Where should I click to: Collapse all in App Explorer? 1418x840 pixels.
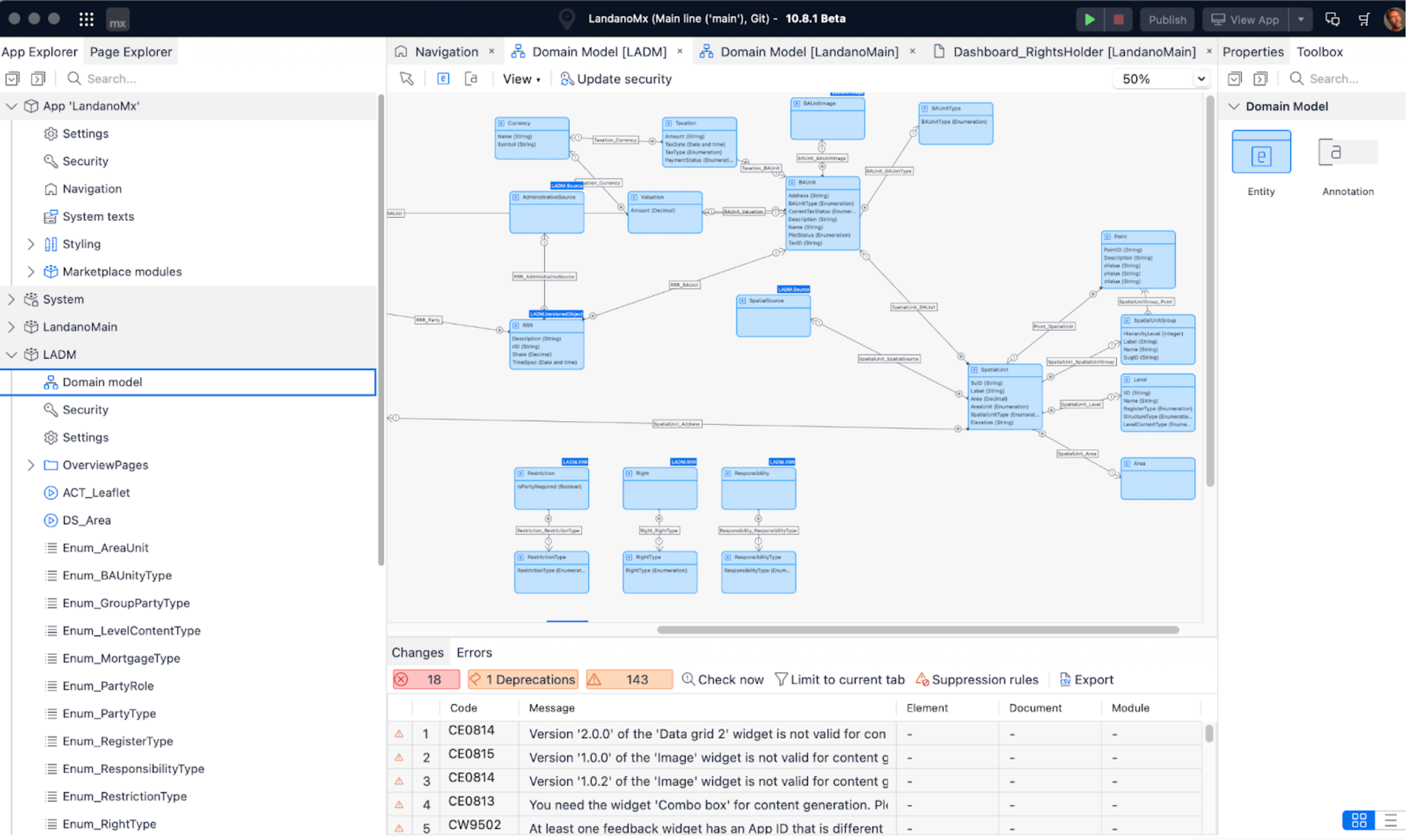(12, 79)
